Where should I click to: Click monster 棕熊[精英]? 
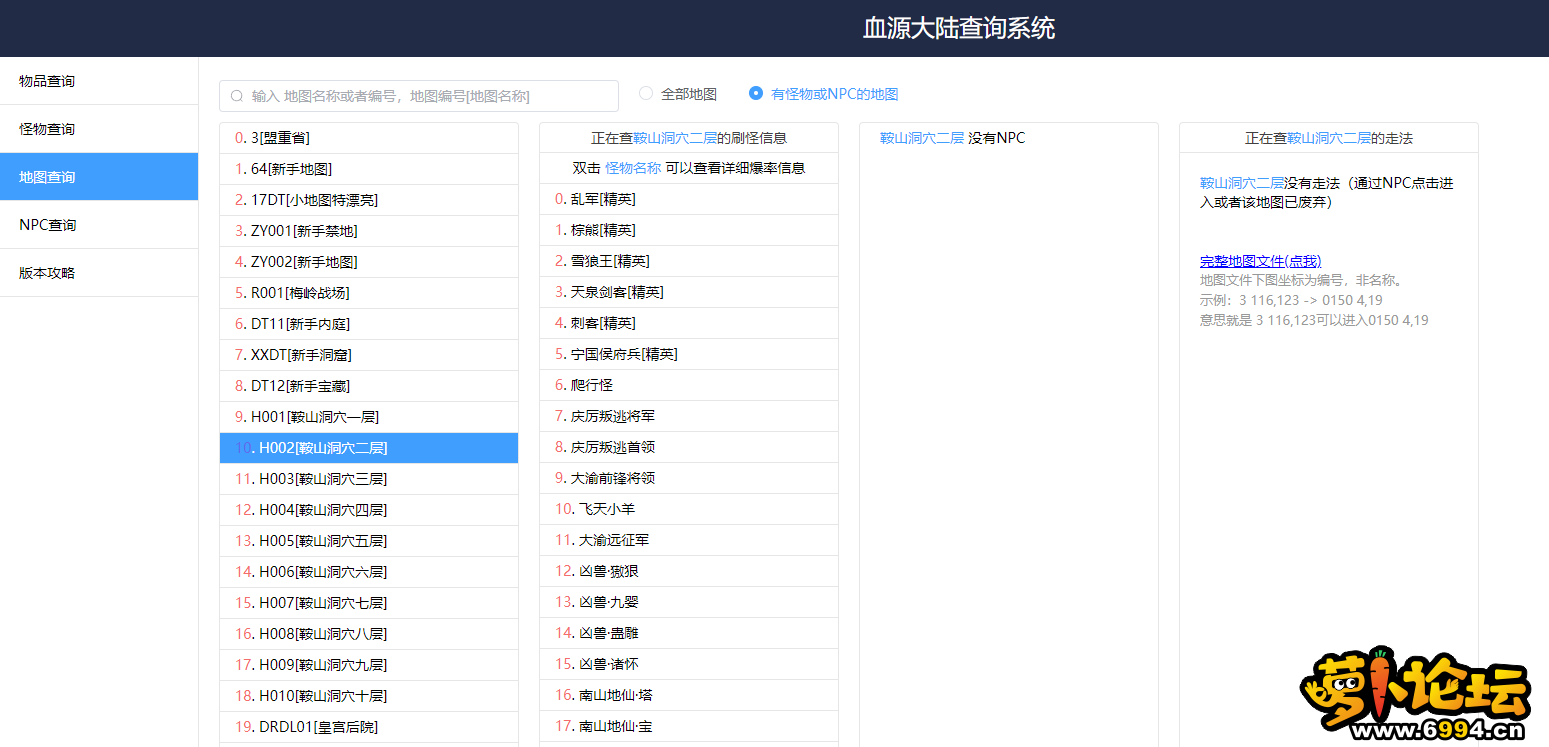pos(689,230)
